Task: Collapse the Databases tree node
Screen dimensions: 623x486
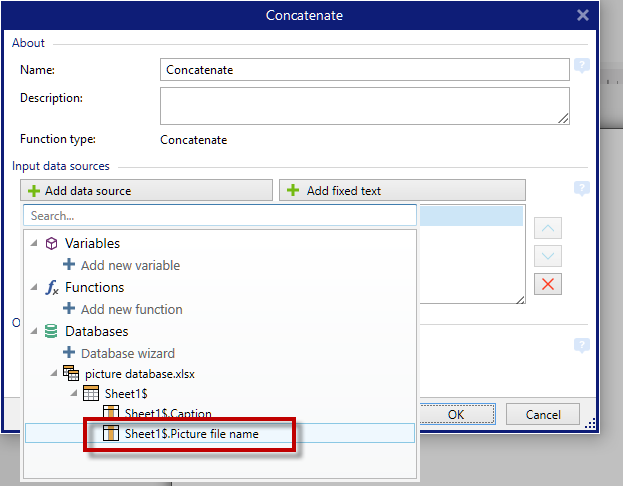Action: 35,332
